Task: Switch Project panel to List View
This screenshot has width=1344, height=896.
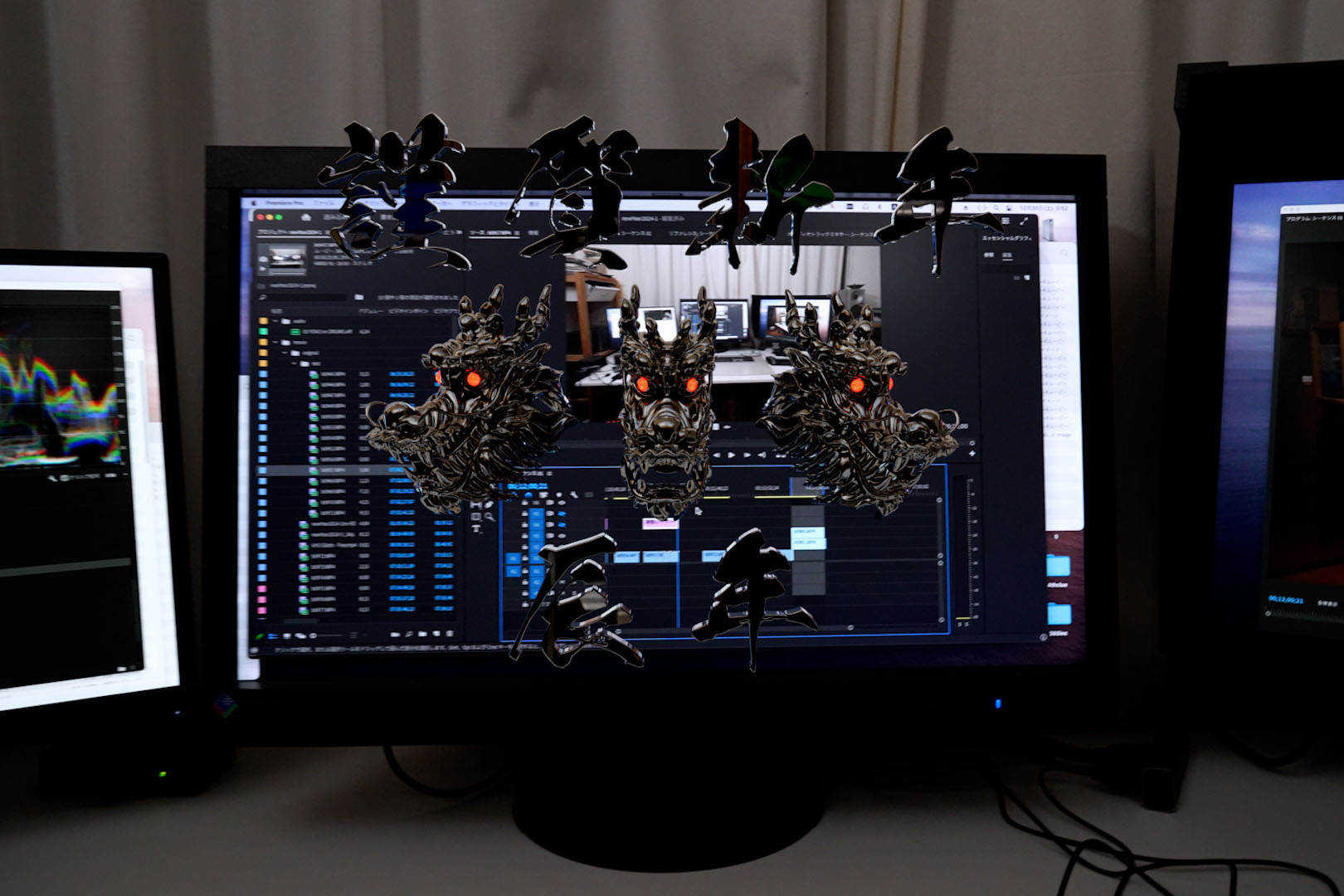Action: [274, 635]
